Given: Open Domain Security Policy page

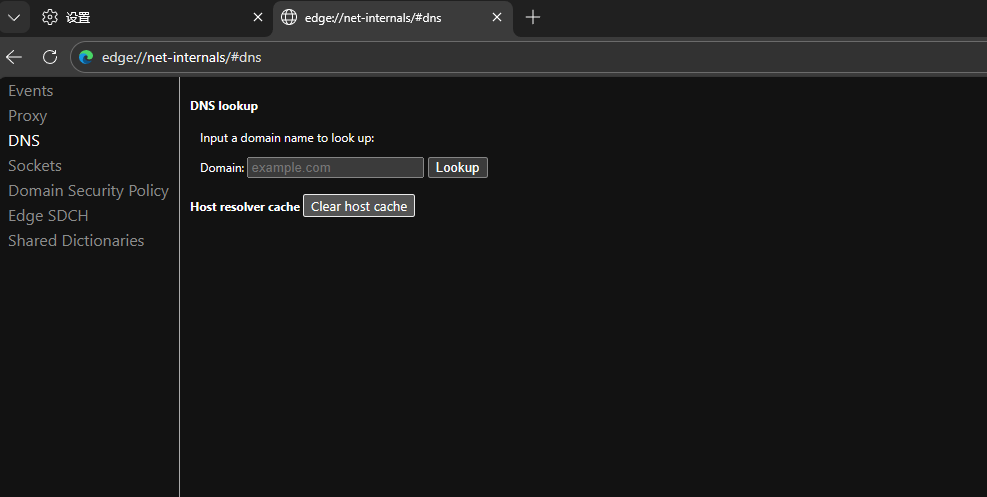Looking at the screenshot, I should pyautogui.click(x=88, y=191).
